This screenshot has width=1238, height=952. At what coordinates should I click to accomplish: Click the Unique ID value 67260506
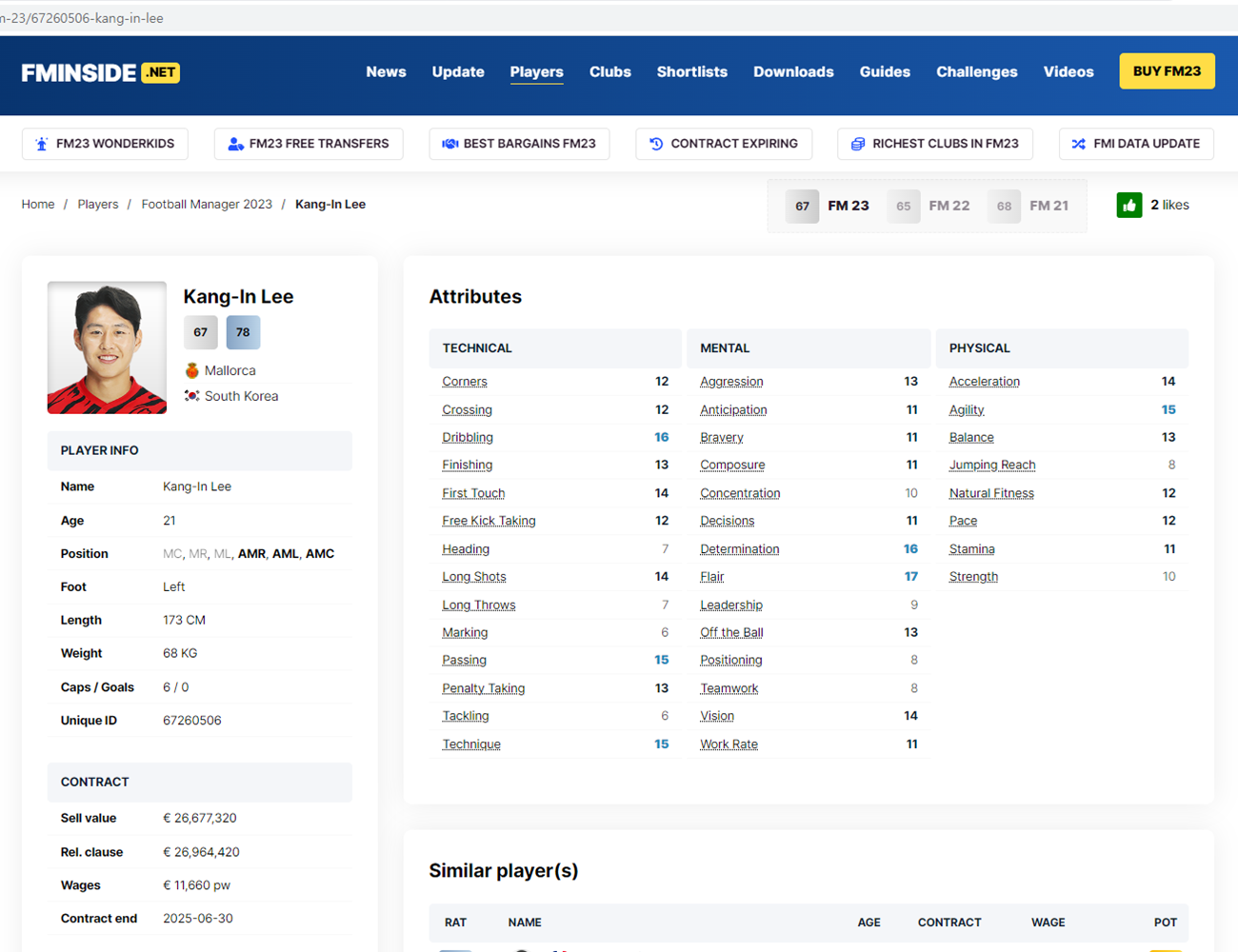(x=192, y=721)
